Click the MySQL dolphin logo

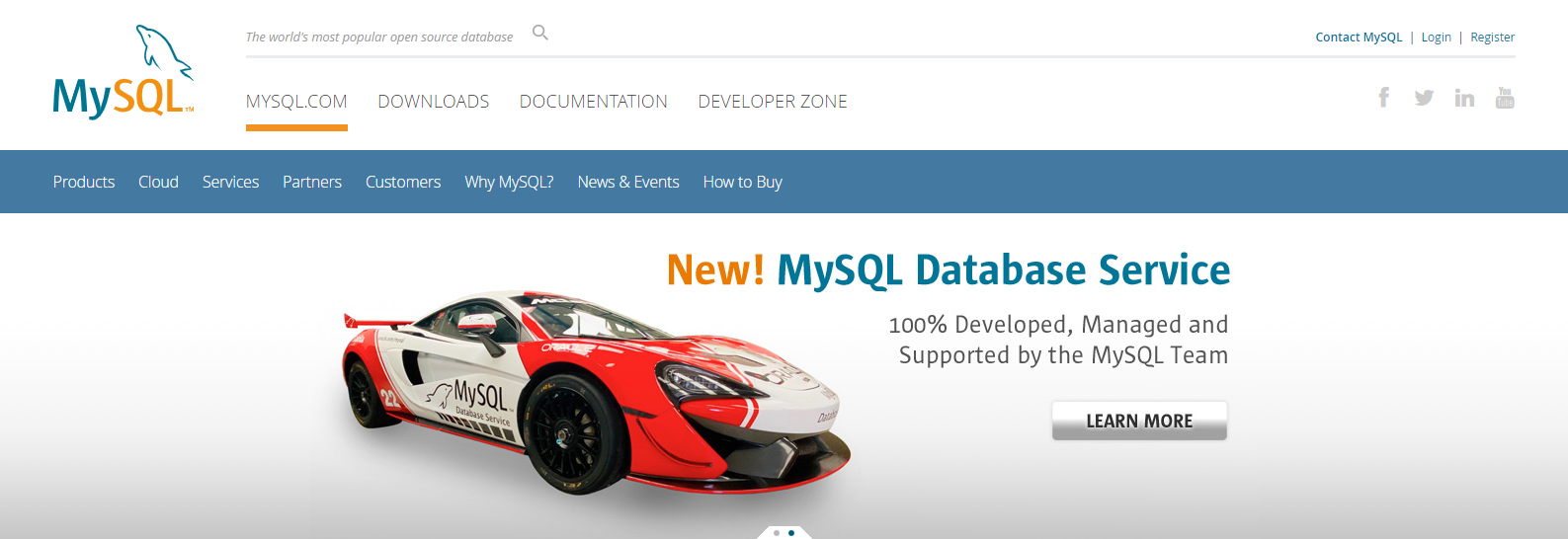124,72
